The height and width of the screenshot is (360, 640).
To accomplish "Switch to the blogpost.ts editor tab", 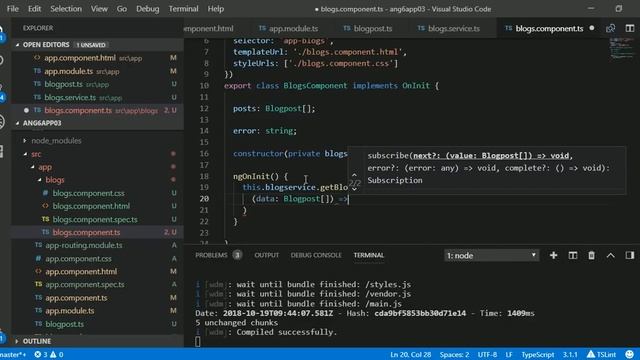I will [x=367, y=28].
